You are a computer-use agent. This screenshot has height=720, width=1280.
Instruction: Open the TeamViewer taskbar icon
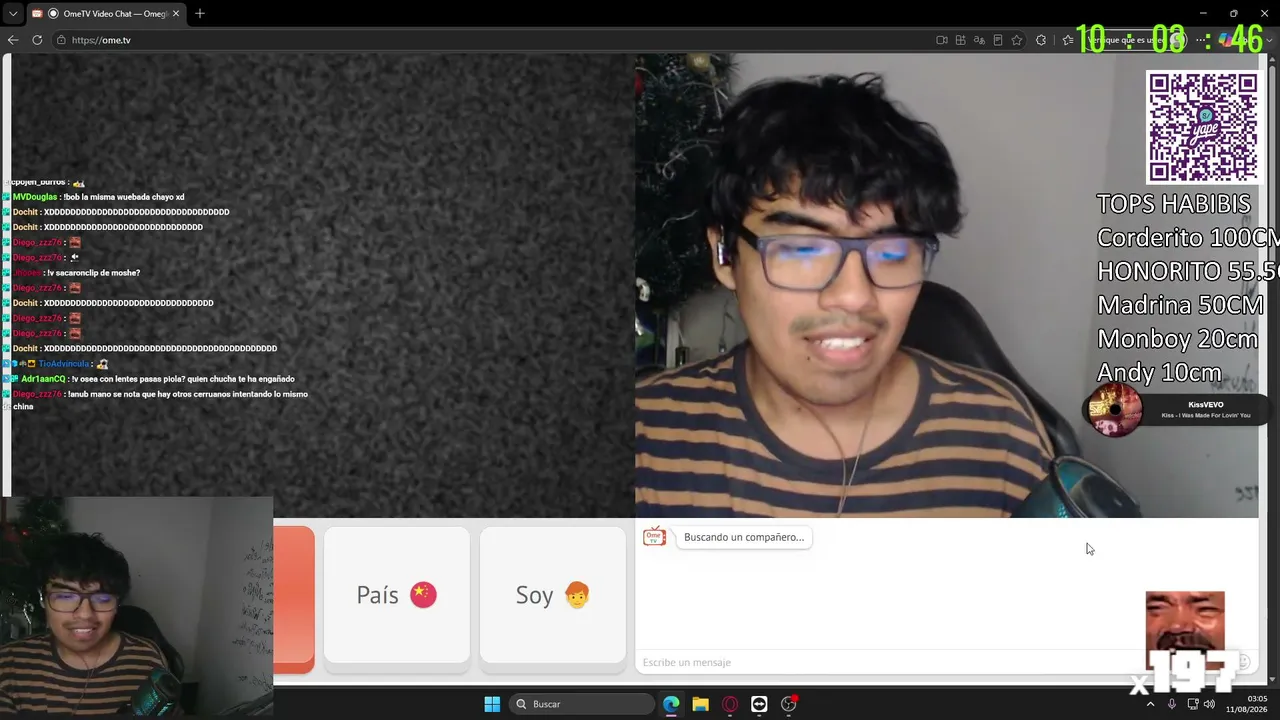tap(759, 704)
